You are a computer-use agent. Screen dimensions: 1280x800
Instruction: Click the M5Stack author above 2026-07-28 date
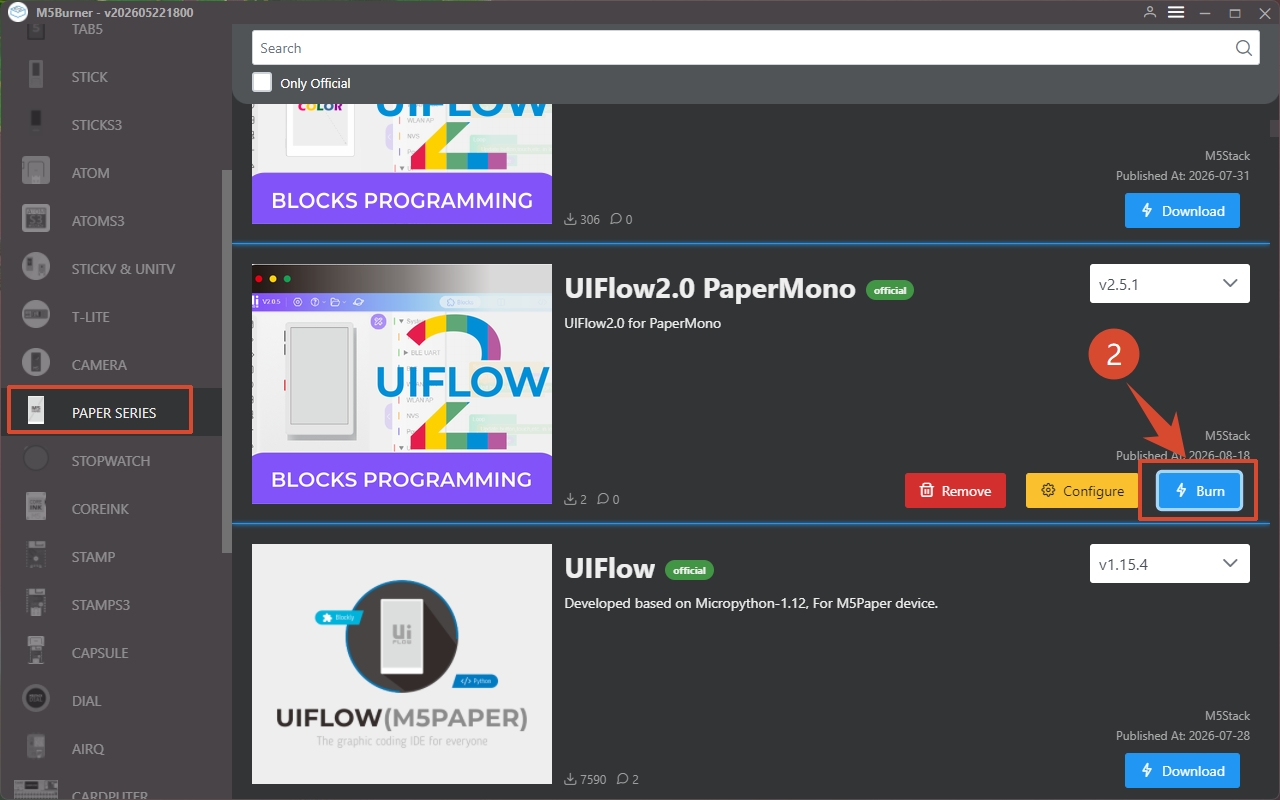pos(1227,716)
